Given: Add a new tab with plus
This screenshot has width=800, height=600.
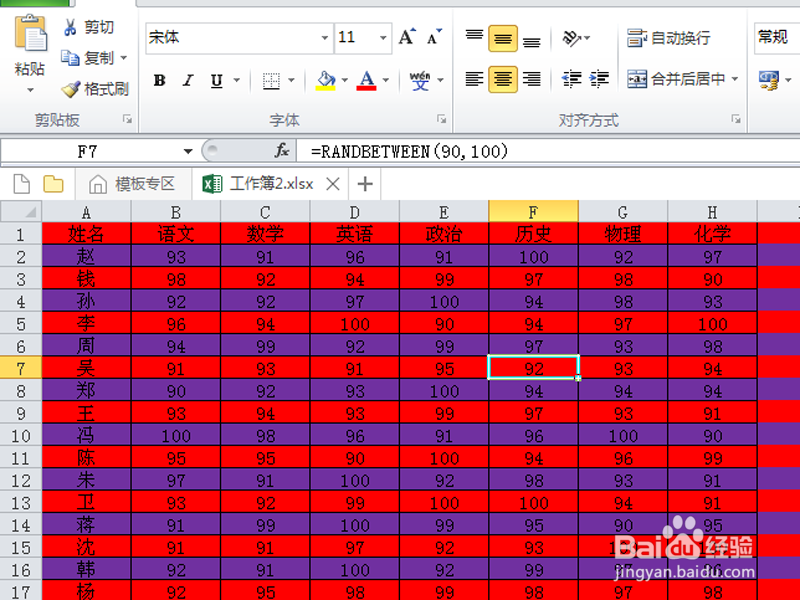Looking at the screenshot, I should point(365,184).
